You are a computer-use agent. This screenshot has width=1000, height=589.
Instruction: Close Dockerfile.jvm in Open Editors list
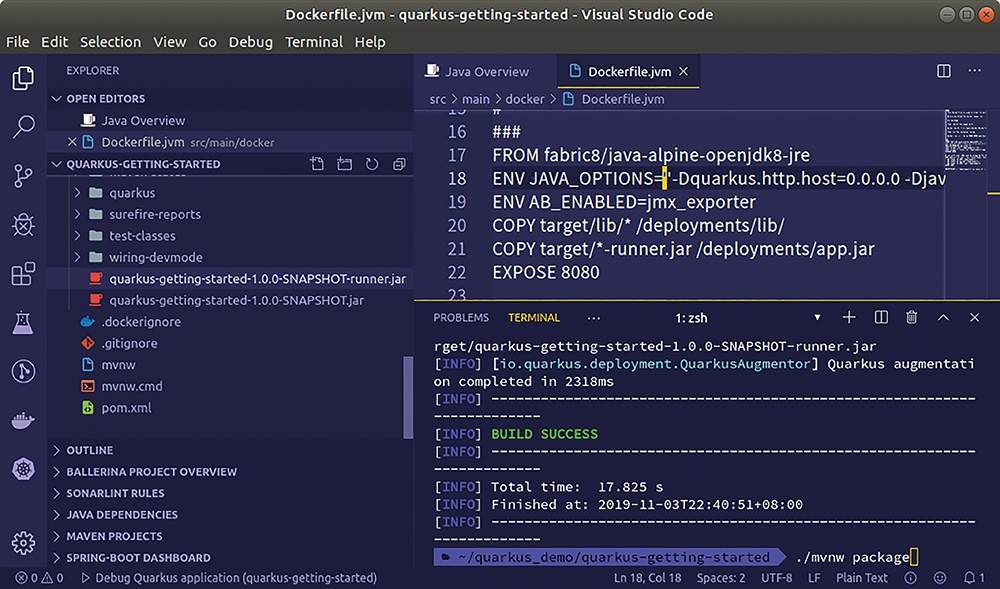coord(72,142)
